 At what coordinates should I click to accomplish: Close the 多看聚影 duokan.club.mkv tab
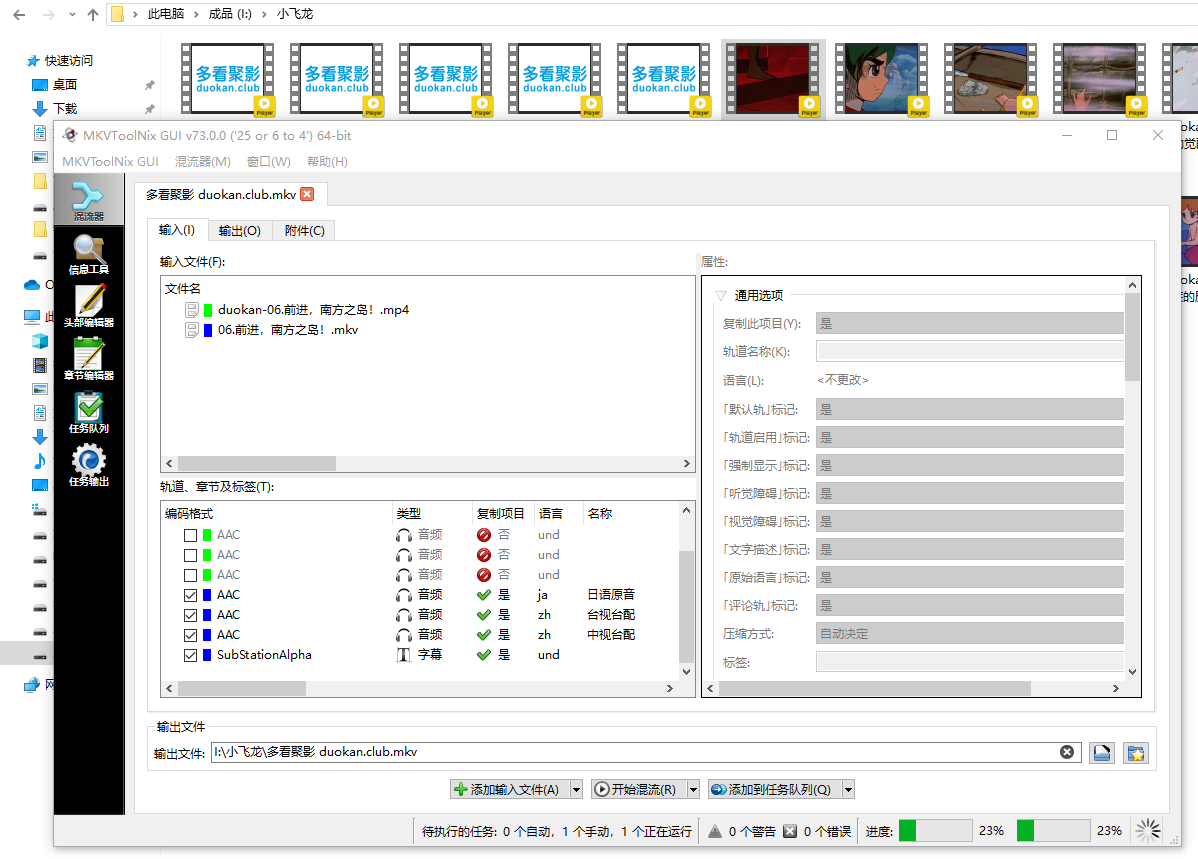(307, 194)
